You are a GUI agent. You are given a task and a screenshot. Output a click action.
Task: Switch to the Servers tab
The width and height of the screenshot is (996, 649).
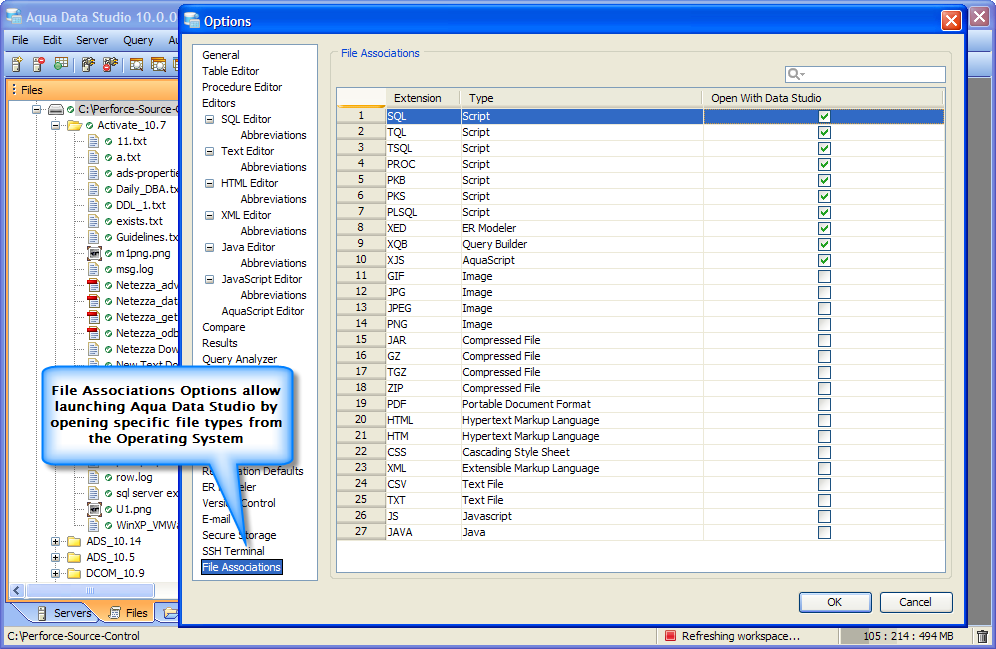64,613
